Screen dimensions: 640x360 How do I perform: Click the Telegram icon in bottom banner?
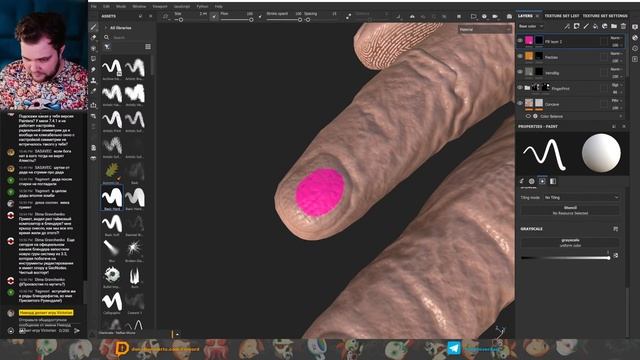(x=454, y=348)
